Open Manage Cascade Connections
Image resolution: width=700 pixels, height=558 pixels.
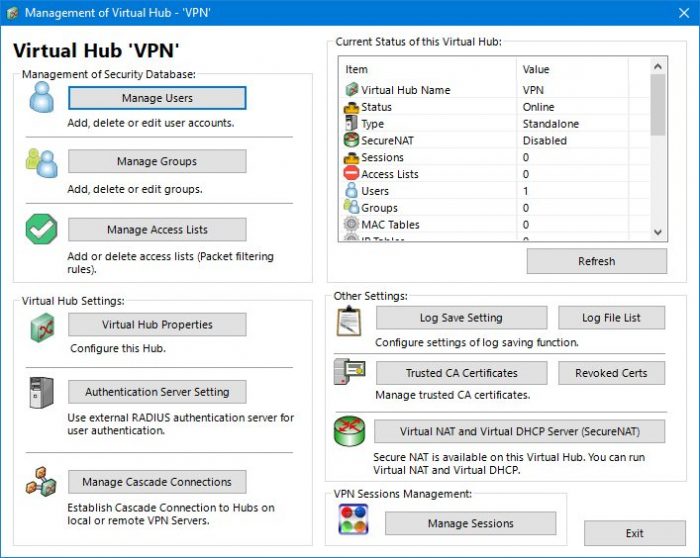tap(157, 482)
